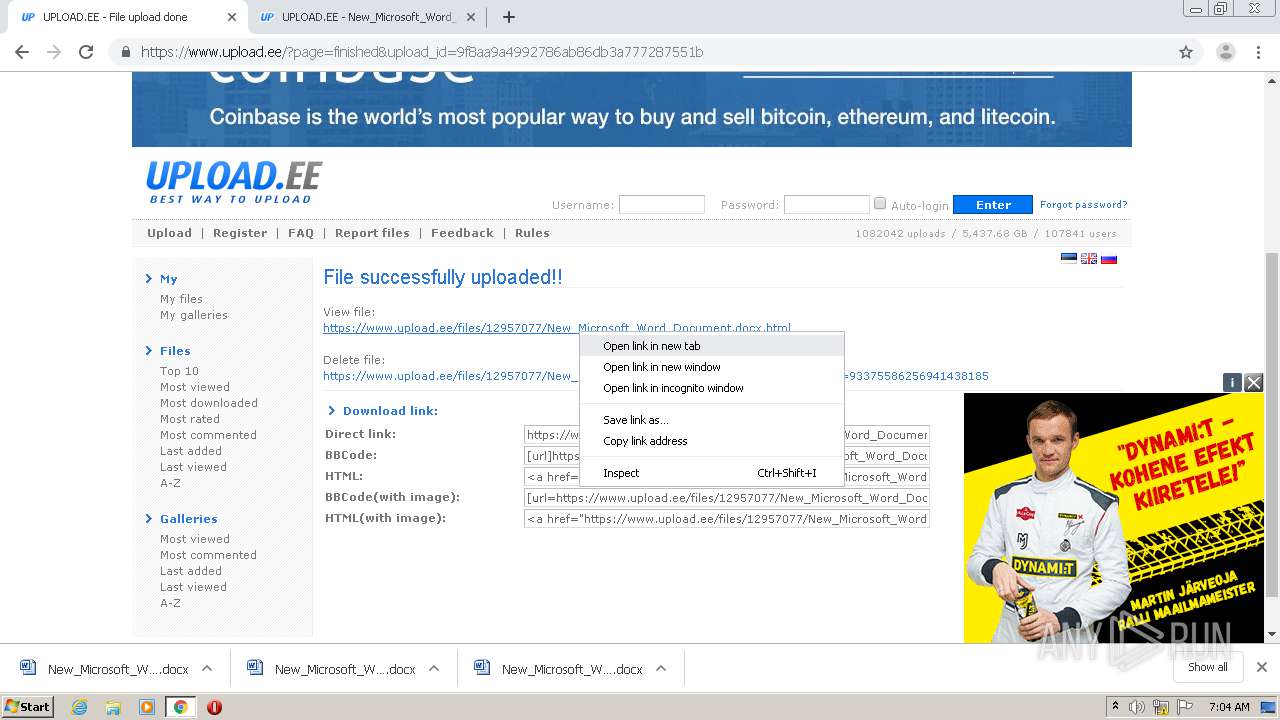Viewport: 1280px width, 720px height.
Task: Open the Feedback navigation link
Action: (462, 233)
